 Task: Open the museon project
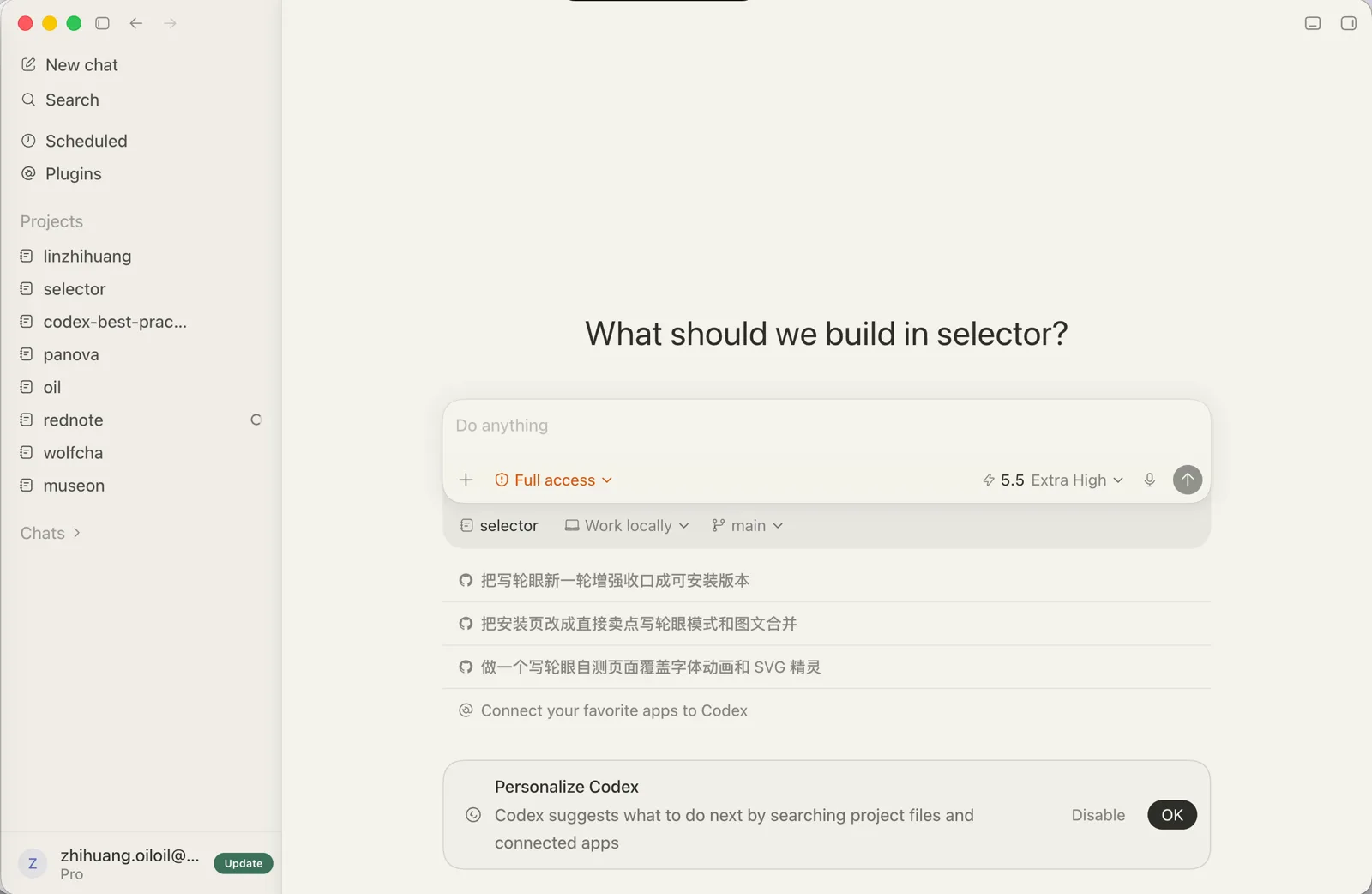tap(141, 486)
